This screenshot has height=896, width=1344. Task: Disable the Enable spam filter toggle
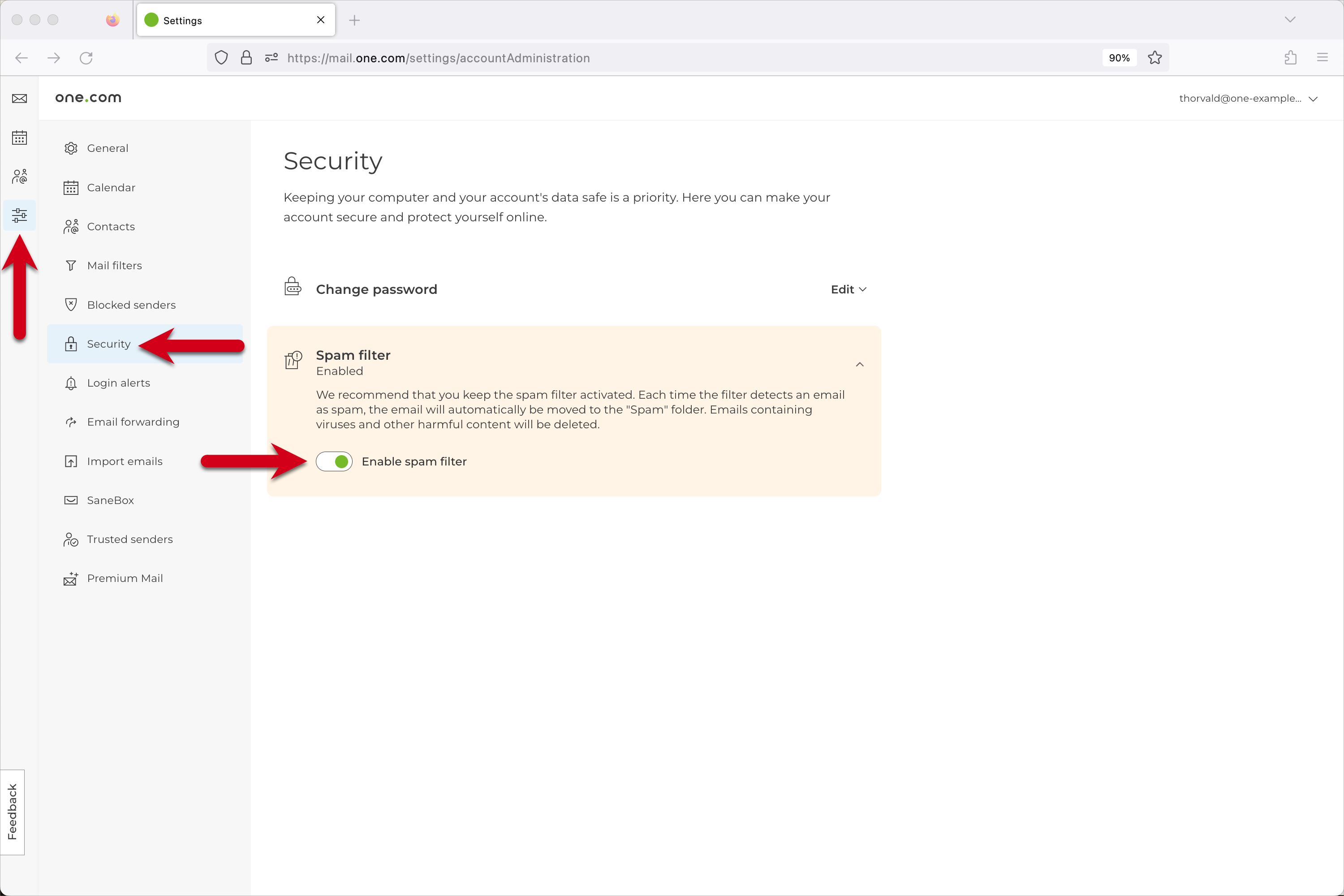pyautogui.click(x=334, y=461)
